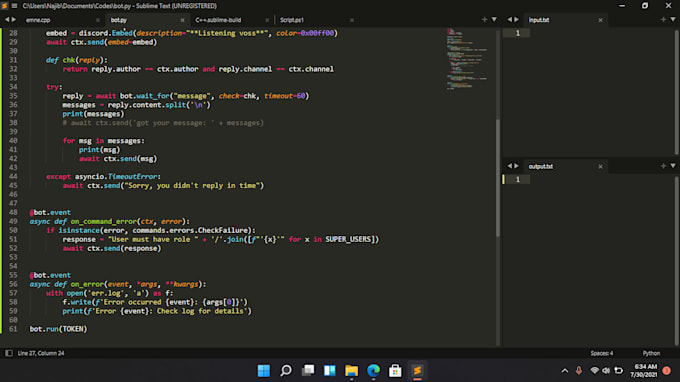Click 'print(messages)' on line 37

coord(93,114)
